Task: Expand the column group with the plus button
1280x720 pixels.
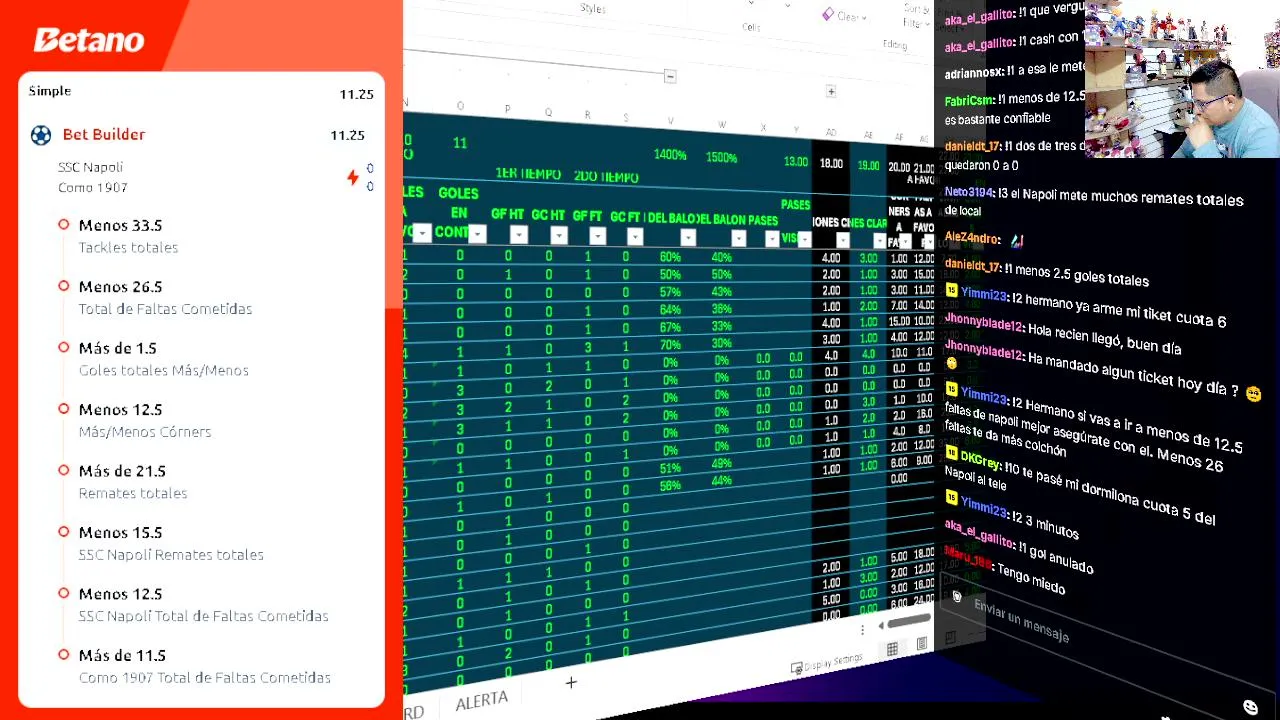Action: (x=830, y=92)
